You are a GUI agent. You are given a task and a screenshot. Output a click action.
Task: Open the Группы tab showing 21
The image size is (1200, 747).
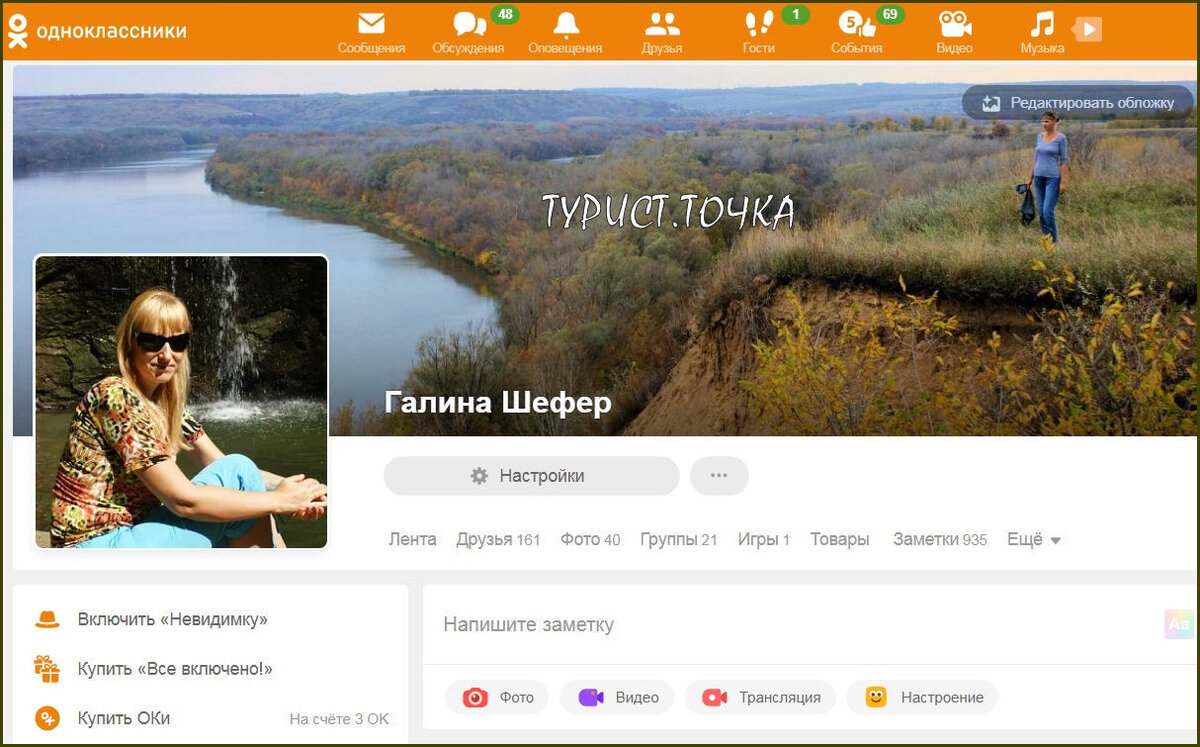tap(679, 539)
